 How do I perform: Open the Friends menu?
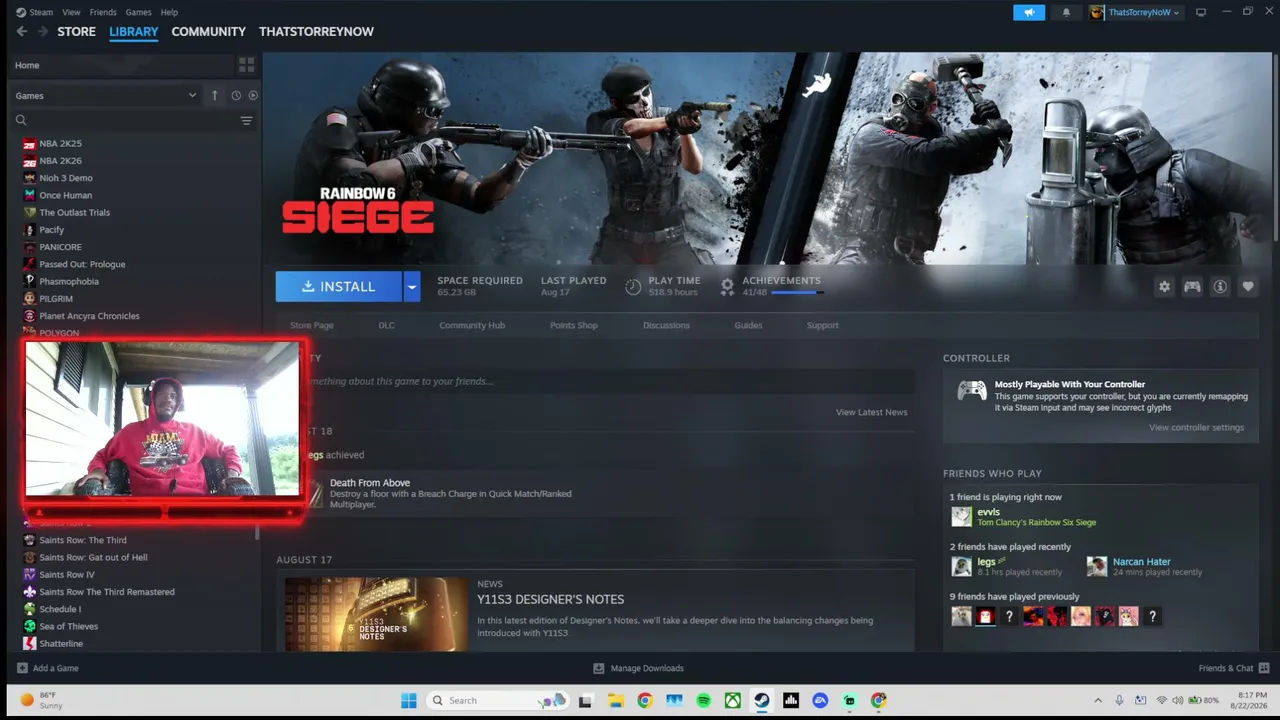click(103, 12)
